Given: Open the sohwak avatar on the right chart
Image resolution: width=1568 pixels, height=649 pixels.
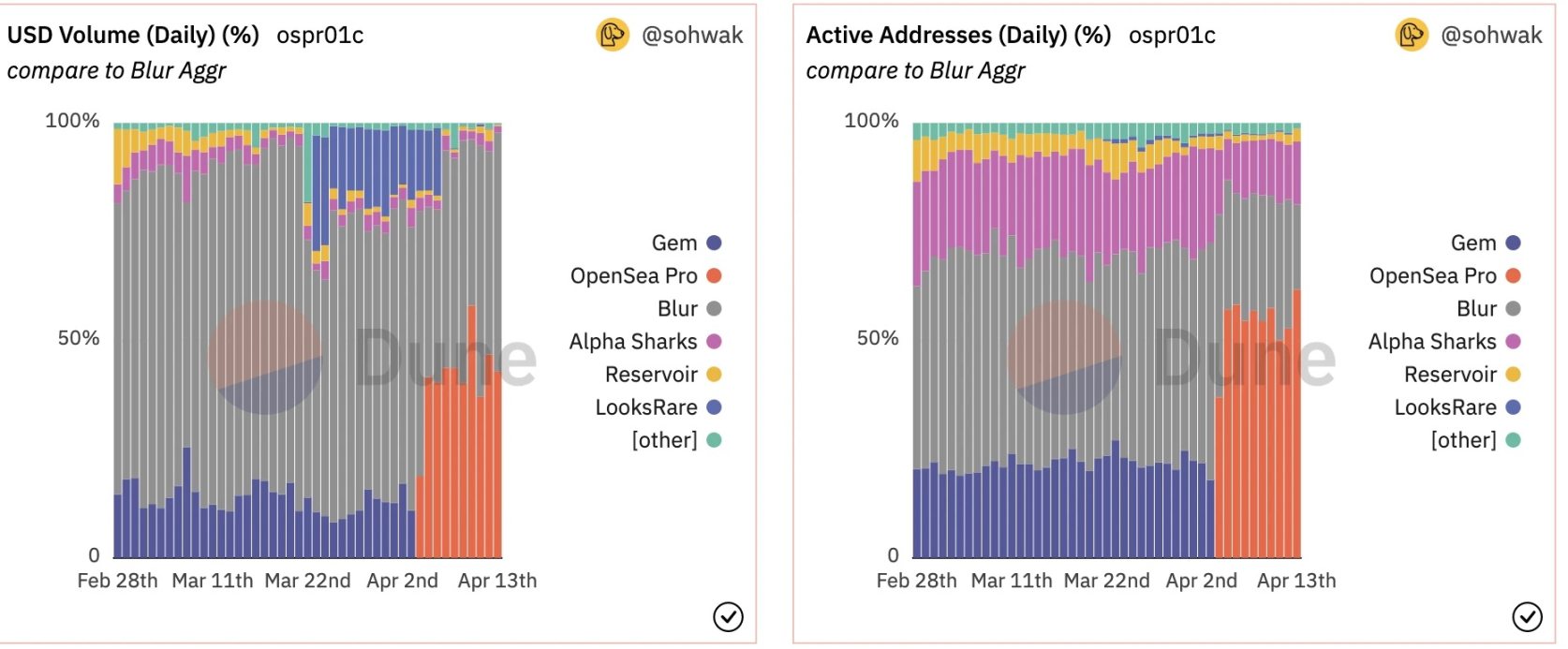Looking at the screenshot, I should coord(1412,36).
